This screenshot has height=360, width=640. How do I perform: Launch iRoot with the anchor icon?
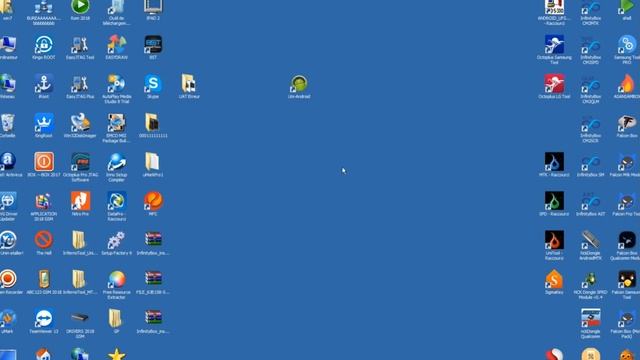pyautogui.click(x=44, y=84)
